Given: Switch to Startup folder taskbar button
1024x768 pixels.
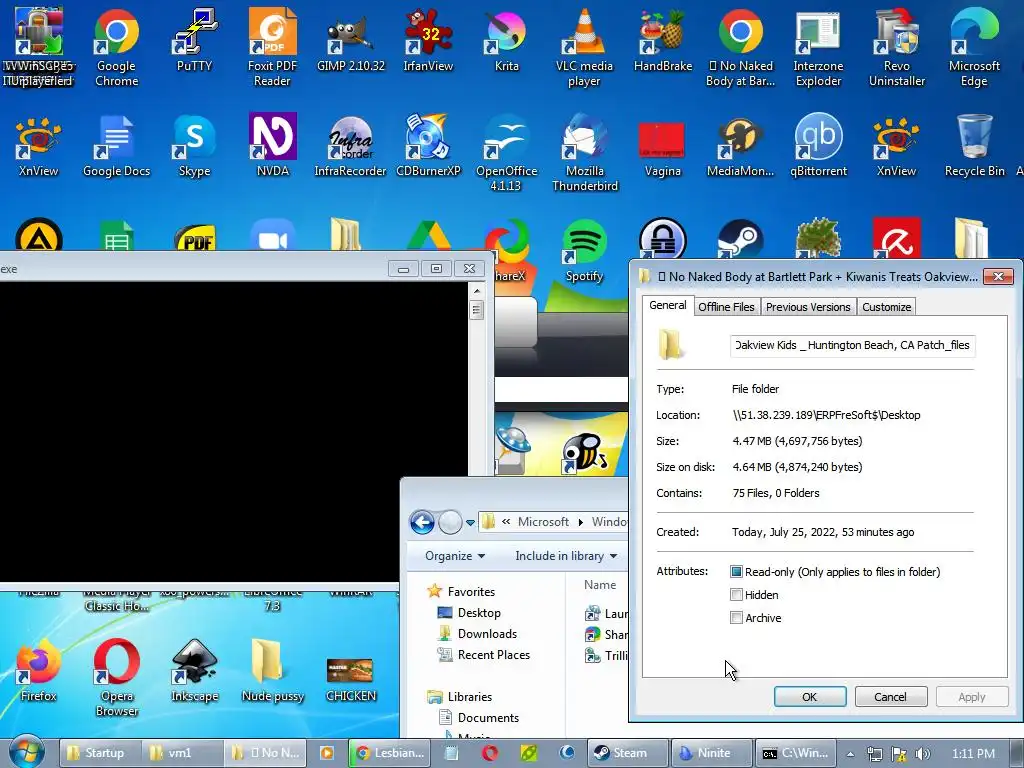Looking at the screenshot, I should (99, 753).
